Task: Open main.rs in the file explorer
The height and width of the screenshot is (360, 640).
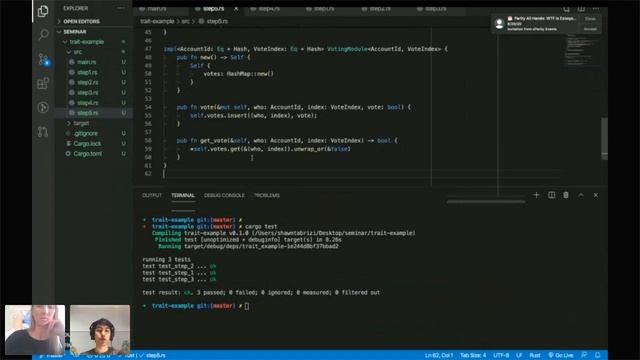Action: point(87,62)
